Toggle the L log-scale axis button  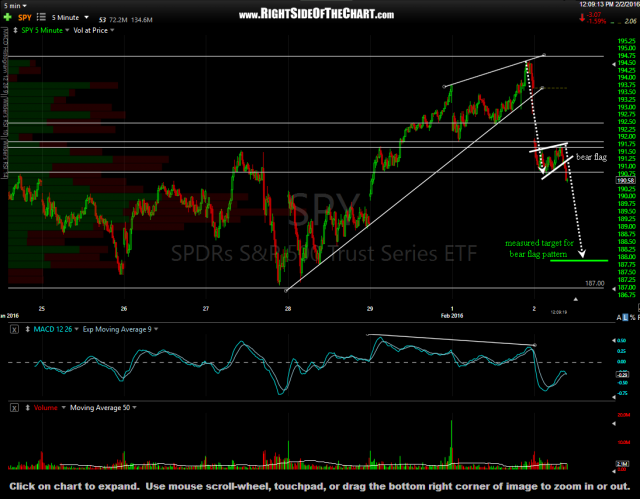(625, 317)
